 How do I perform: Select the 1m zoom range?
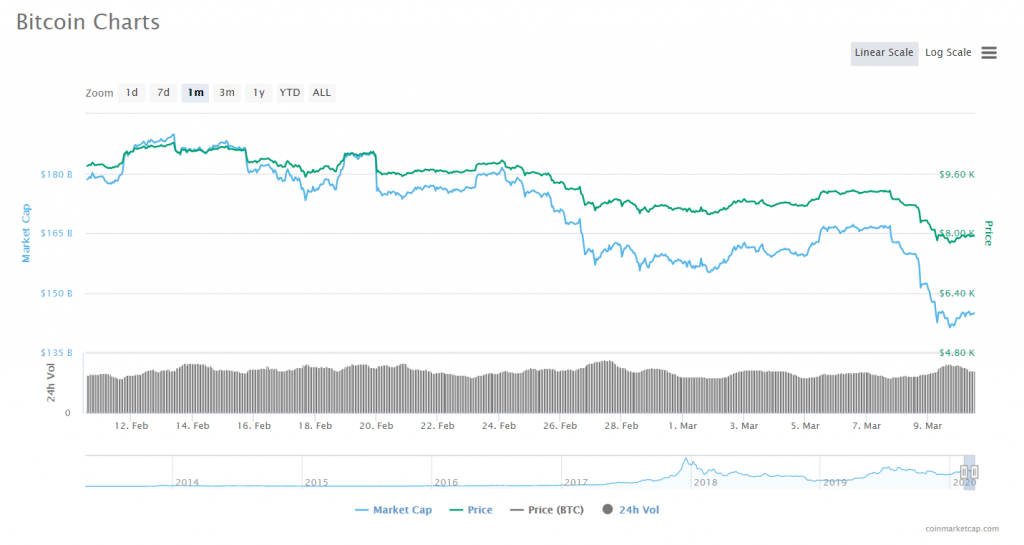195,93
